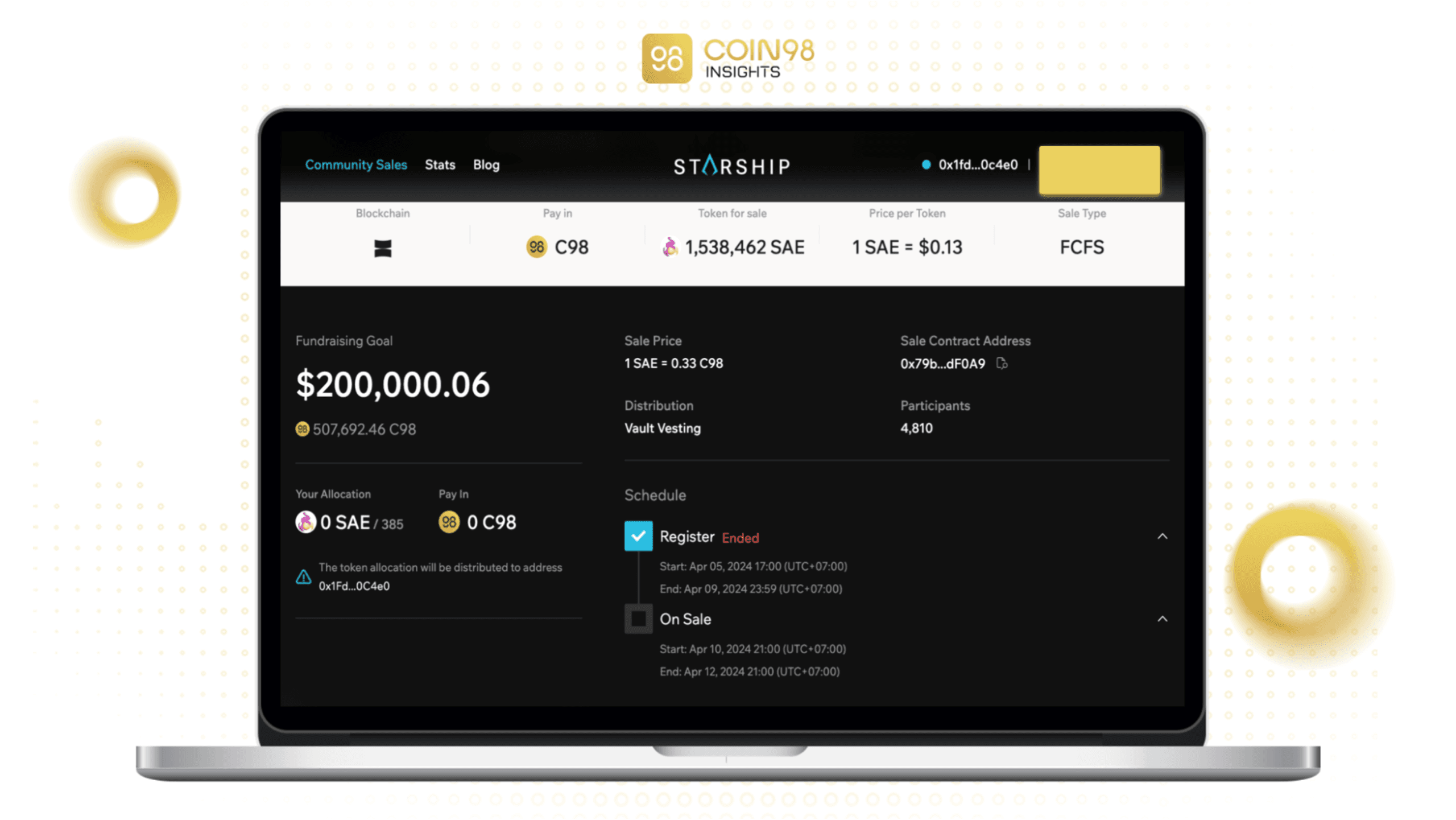Click the copy icon next to sale contract address
Viewport: 1456px width, 820px height.
pyautogui.click(x=1005, y=363)
